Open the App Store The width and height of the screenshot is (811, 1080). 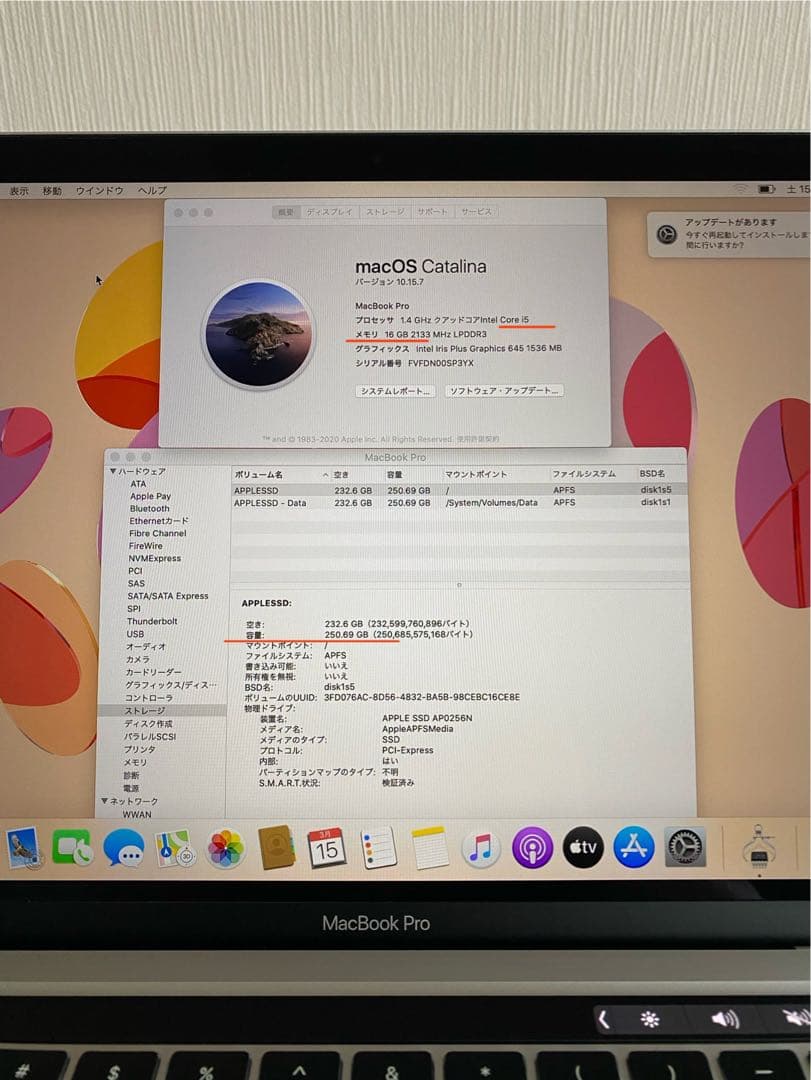pyautogui.click(x=634, y=848)
